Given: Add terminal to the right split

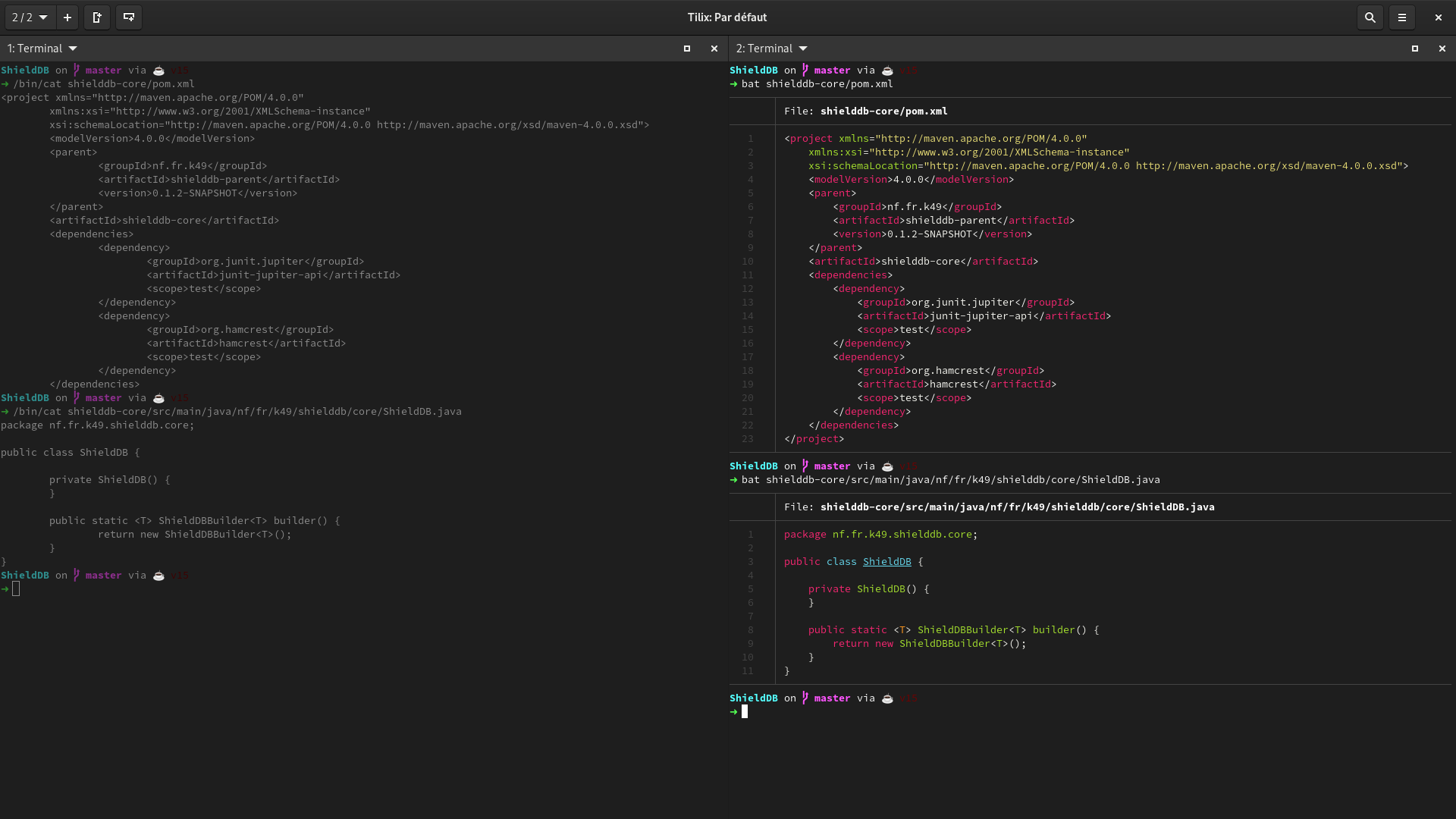Looking at the screenshot, I should (x=97, y=17).
